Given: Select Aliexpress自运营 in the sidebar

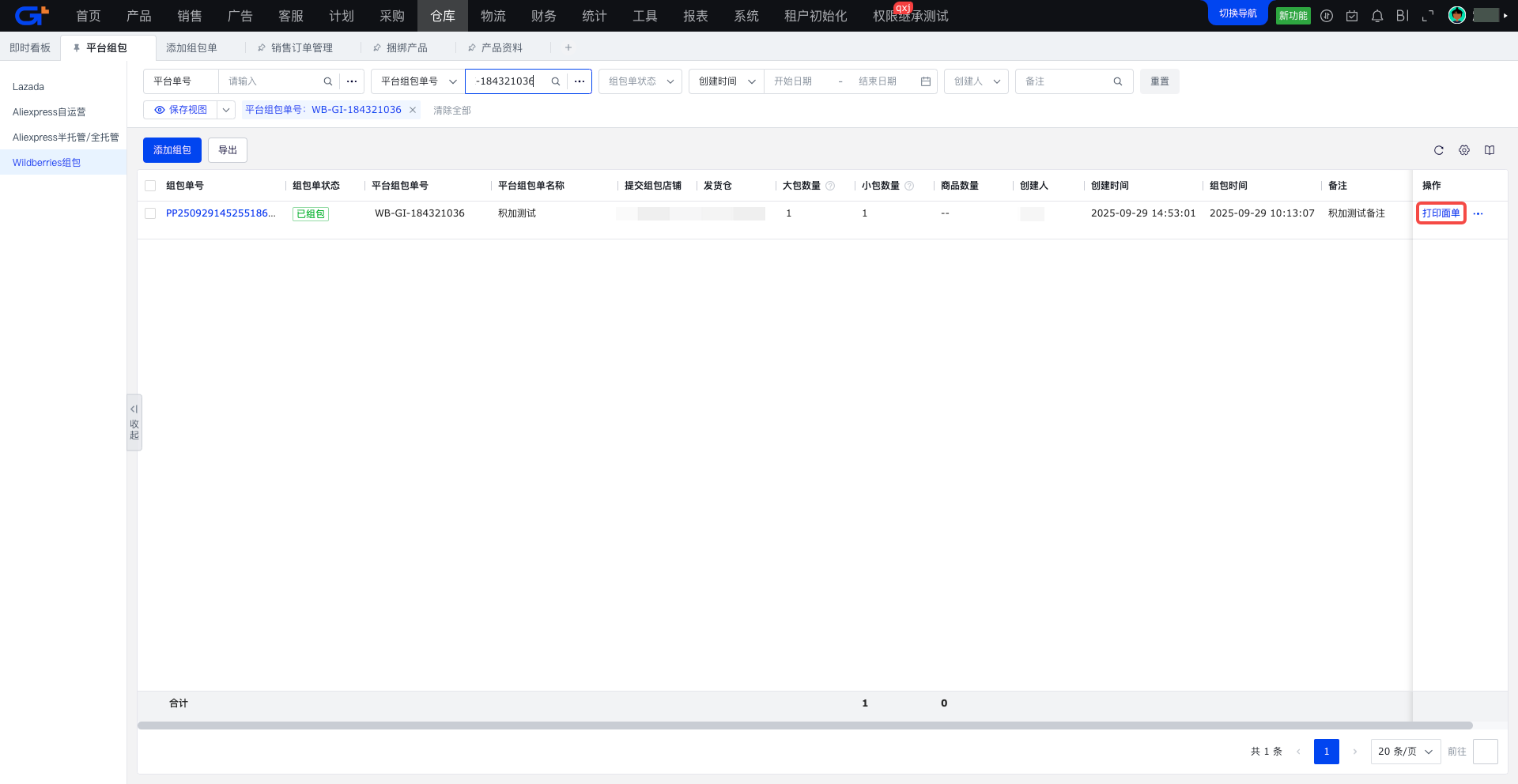Looking at the screenshot, I should click(x=63, y=112).
